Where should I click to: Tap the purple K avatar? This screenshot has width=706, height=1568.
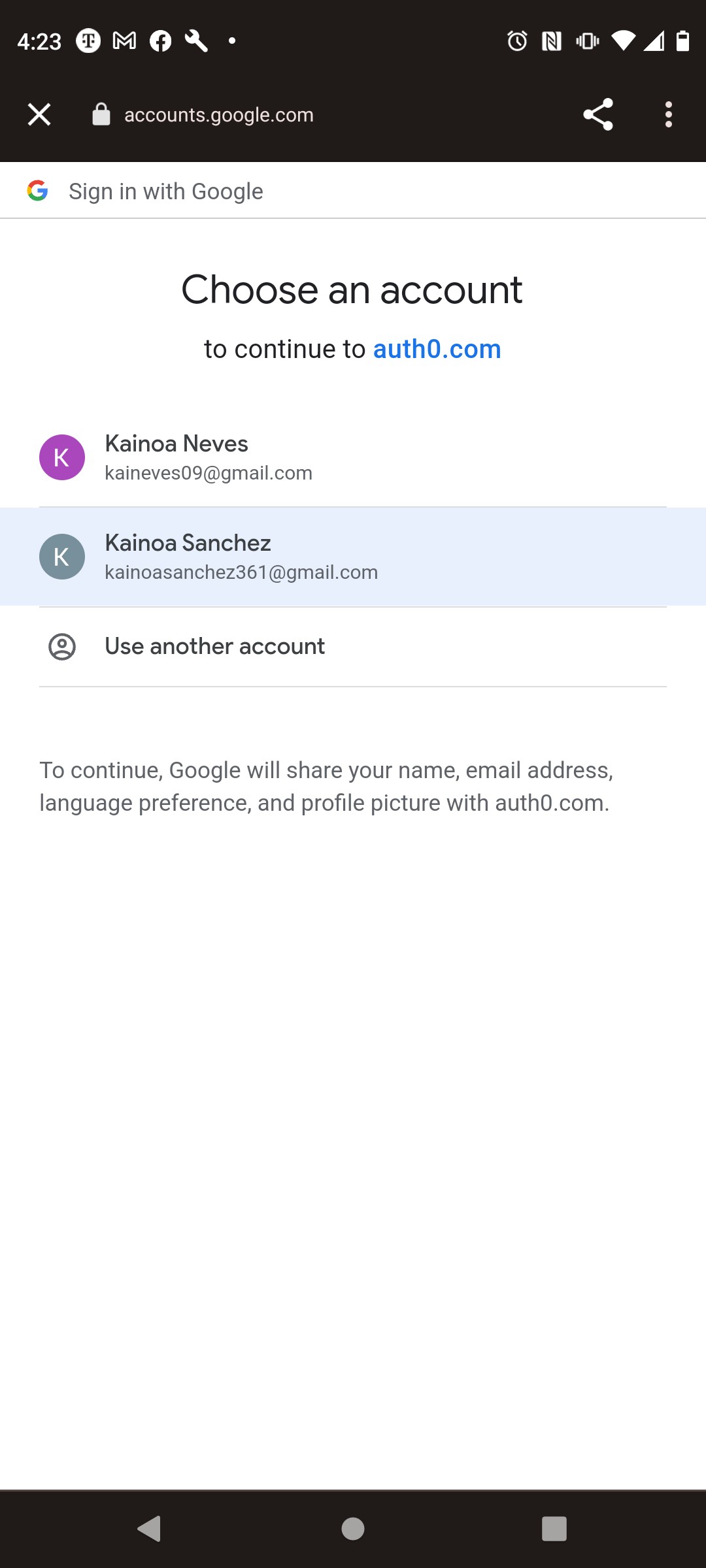pyautogui.click(x=62, y=457)
